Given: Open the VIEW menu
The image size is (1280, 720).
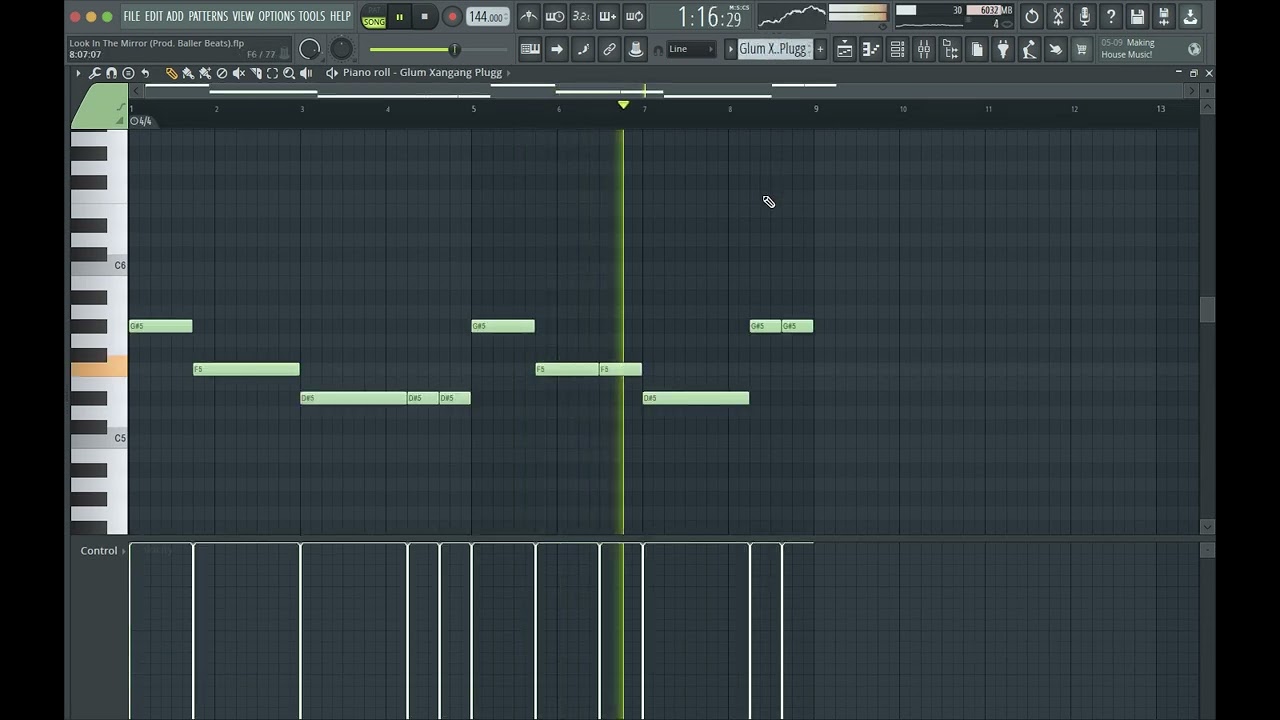Looking at the screenshot, I should [x=243, y=16].
